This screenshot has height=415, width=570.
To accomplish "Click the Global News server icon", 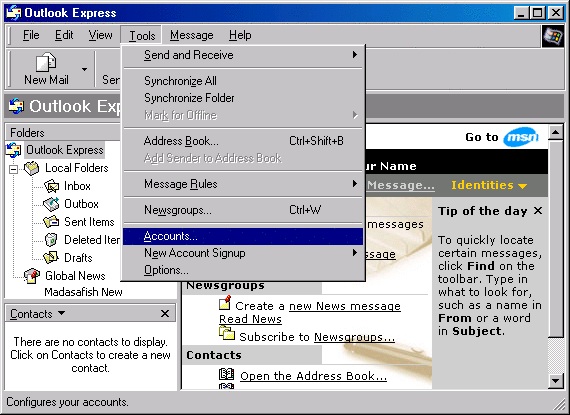I will point(32,275).
